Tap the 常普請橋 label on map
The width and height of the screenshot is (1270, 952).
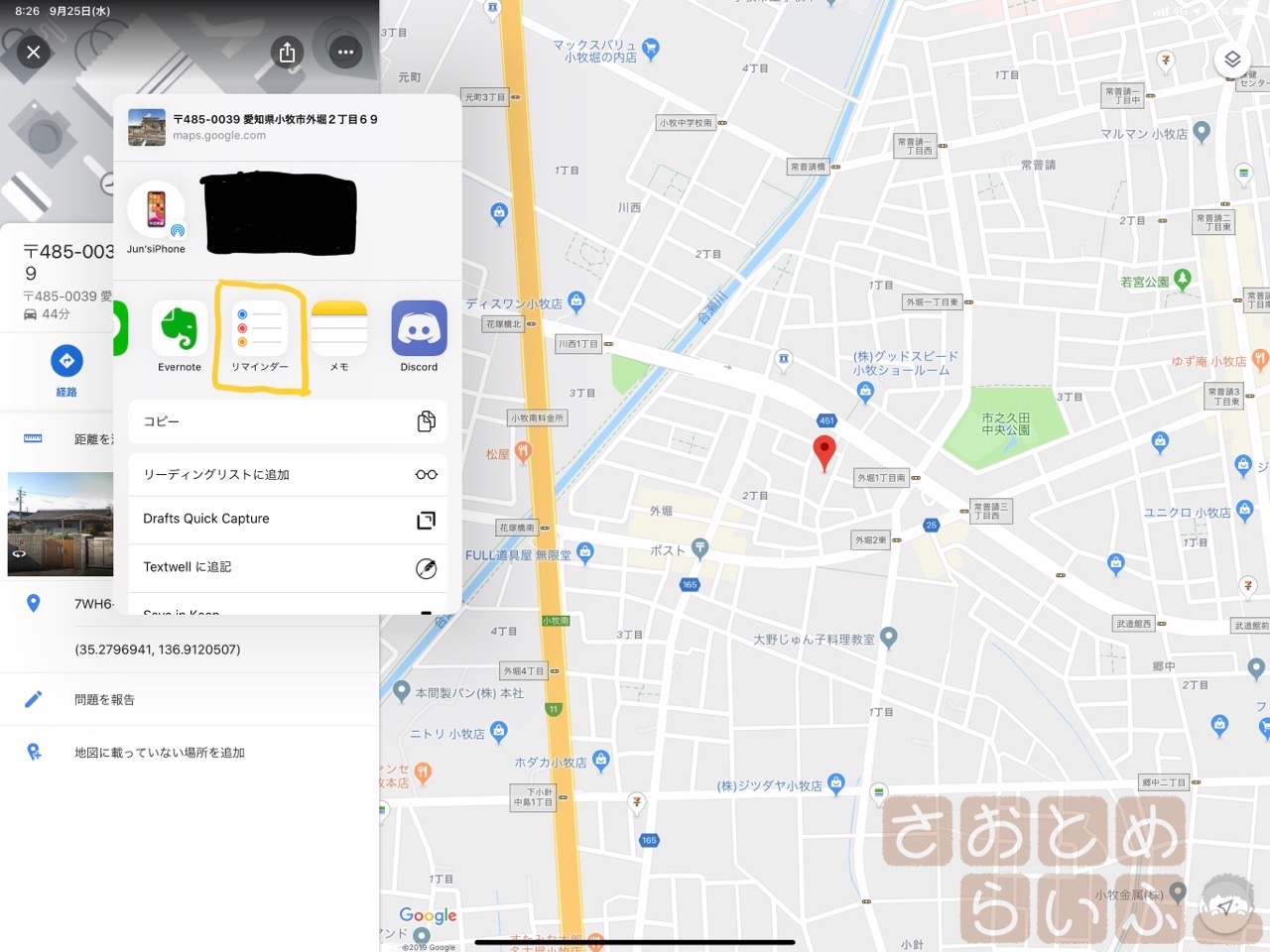click(x=809, y=167)
